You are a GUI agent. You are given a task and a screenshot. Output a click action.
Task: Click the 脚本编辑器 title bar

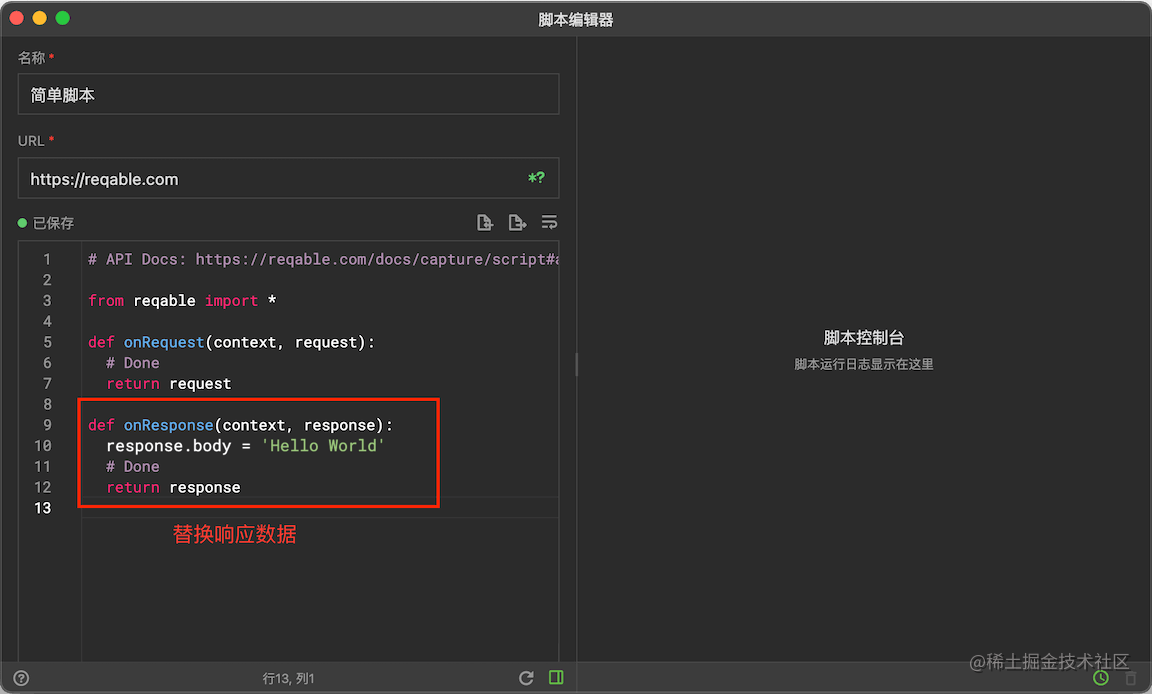tap(576, 17)
